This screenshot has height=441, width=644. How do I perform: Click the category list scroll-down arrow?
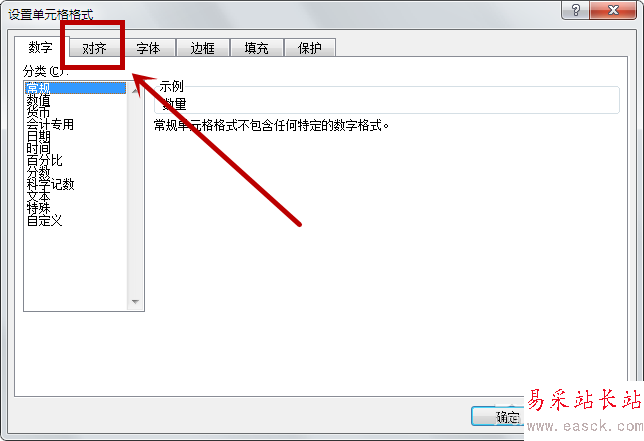click(x=135, y=302)
